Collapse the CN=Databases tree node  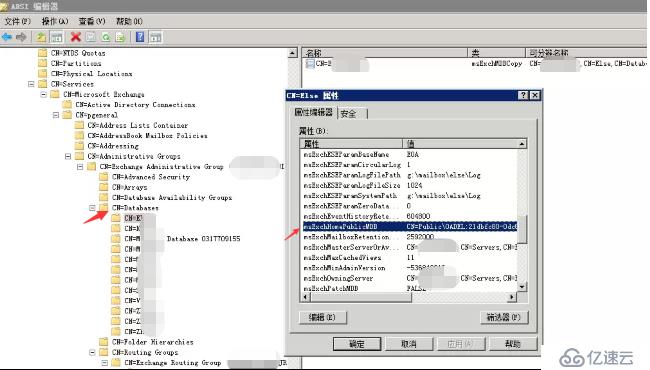click(92, 208)
